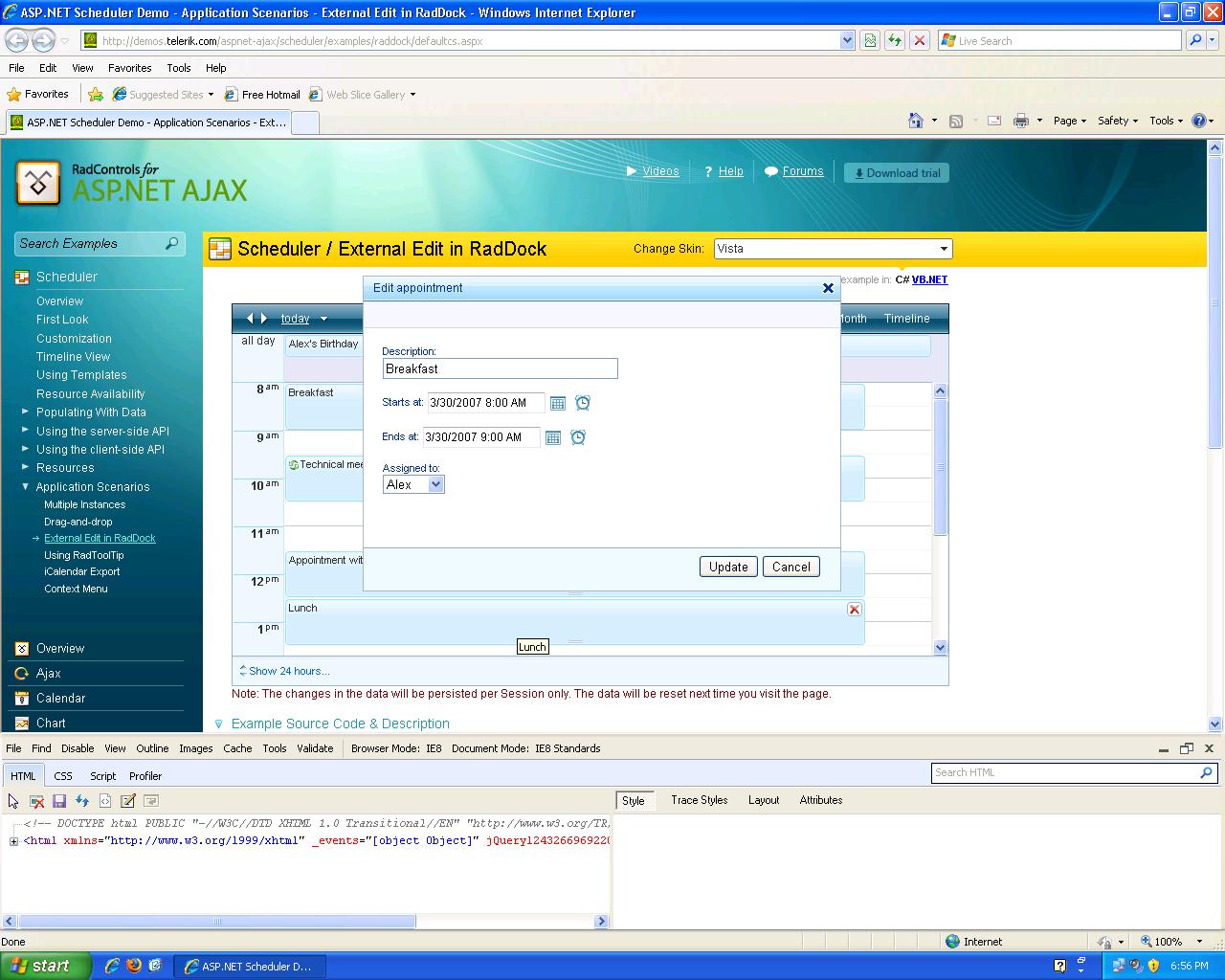Open the Forums link
The height and width of the screenshot is (980, 1225).
(x=803, y=171)
